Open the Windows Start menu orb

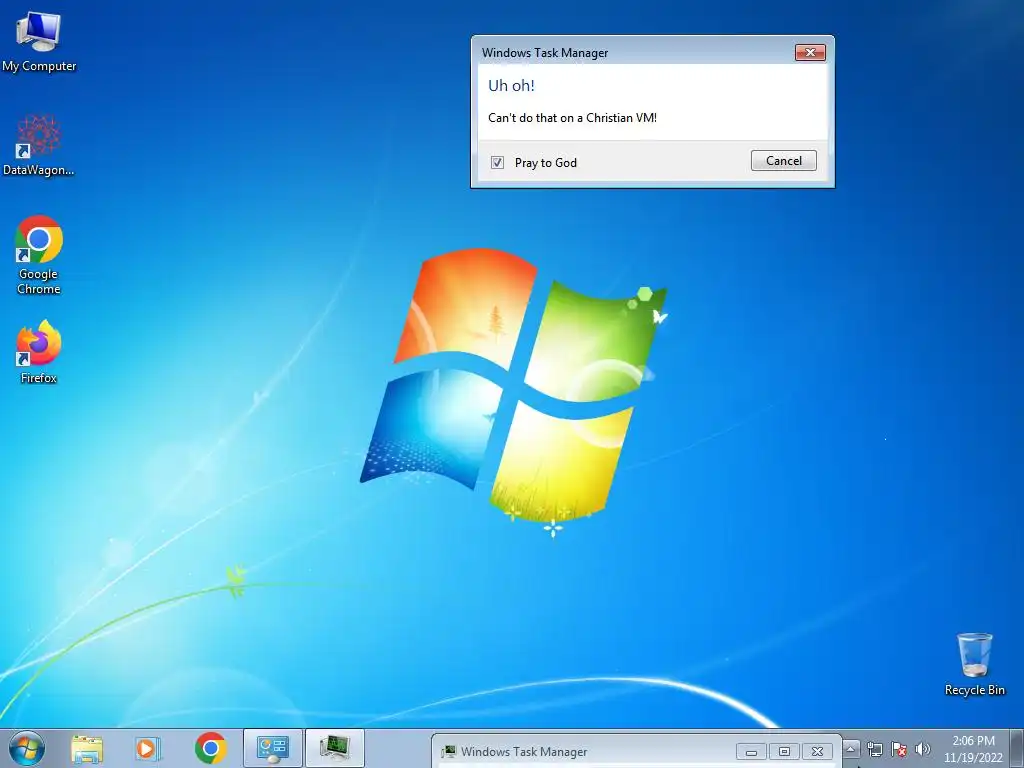coord(27,749)
